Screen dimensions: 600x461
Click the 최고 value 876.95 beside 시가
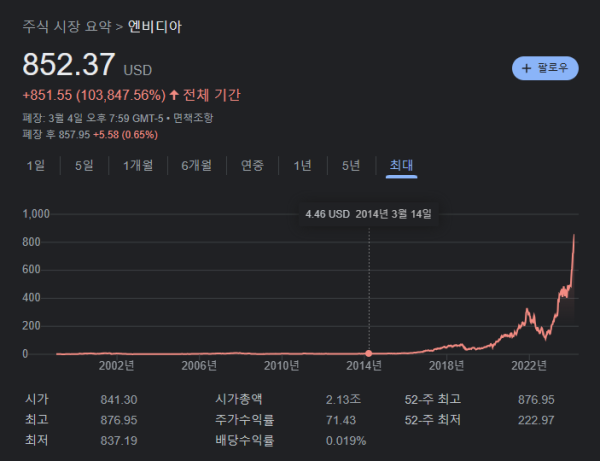[x=119, y=420]
